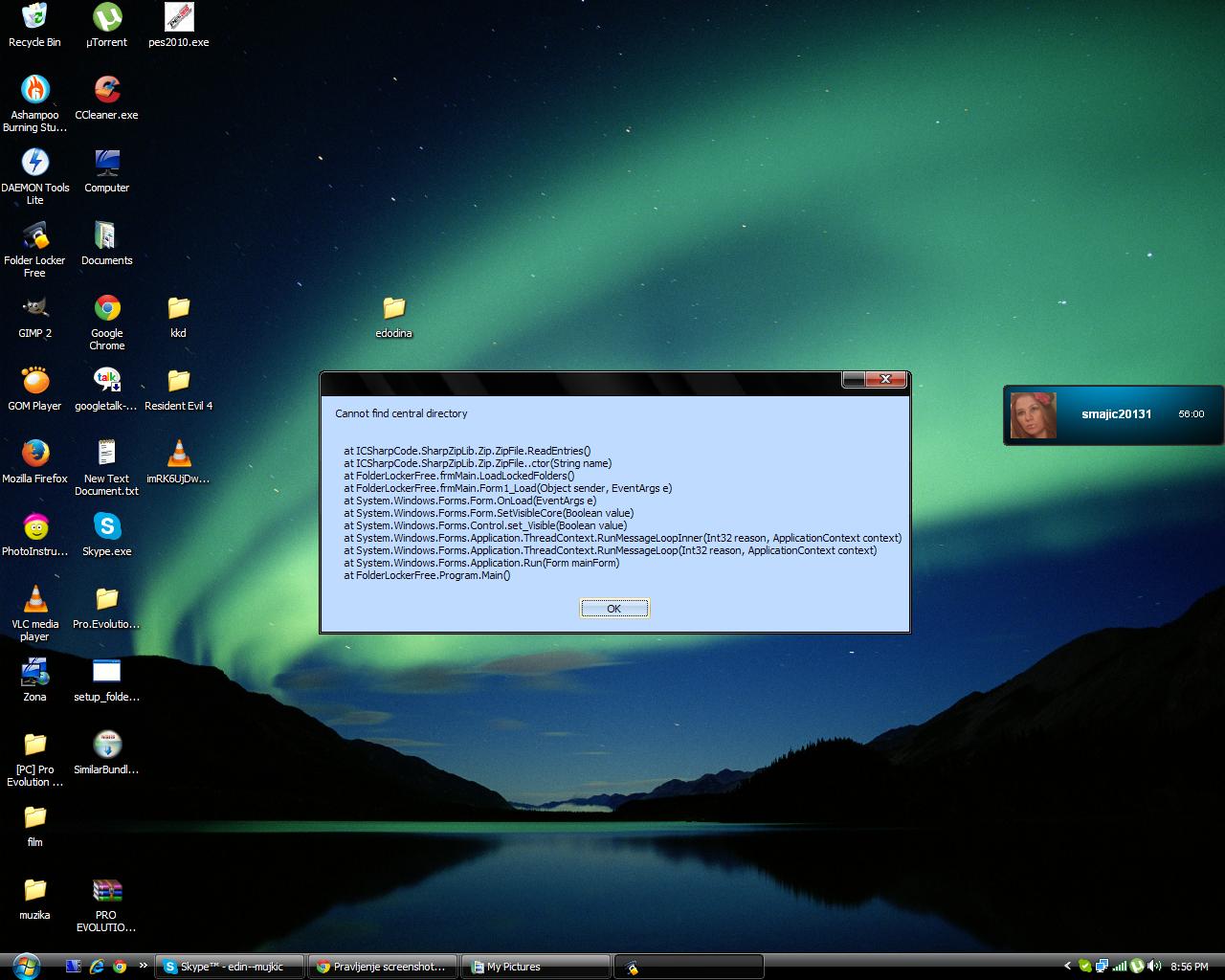Select the kkd folder icon
The height and width of the screenshot is (980, 1225).
tap(179, 317)
